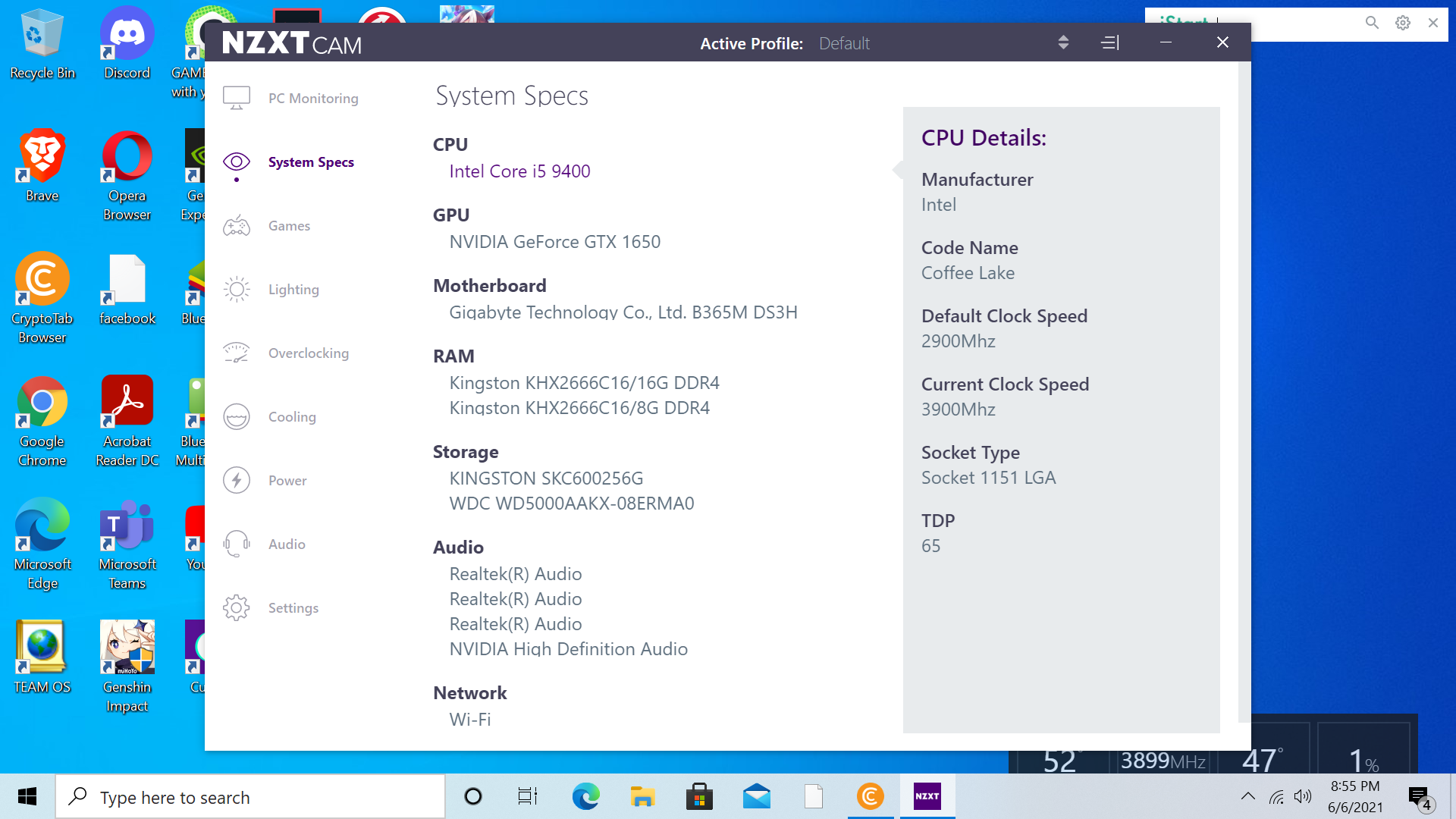This screenshot has height=819, width=1456.
Task: Open the Lighting sun icon
Action: 237,289
